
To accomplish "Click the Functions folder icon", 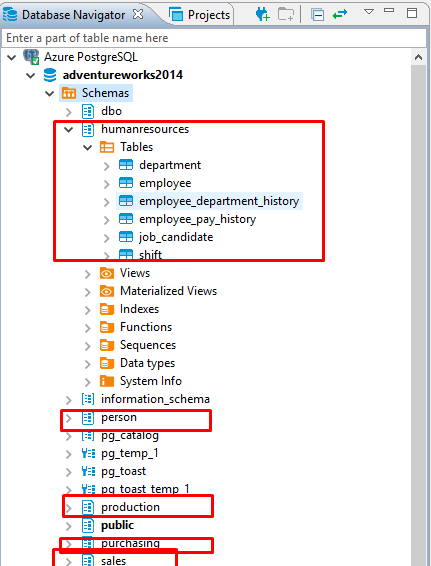I will coord(106,327).
